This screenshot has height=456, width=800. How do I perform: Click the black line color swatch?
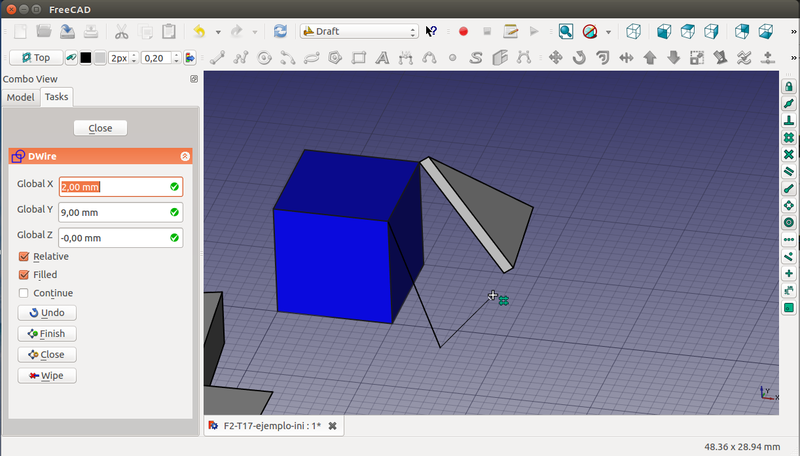pos(84,58)
